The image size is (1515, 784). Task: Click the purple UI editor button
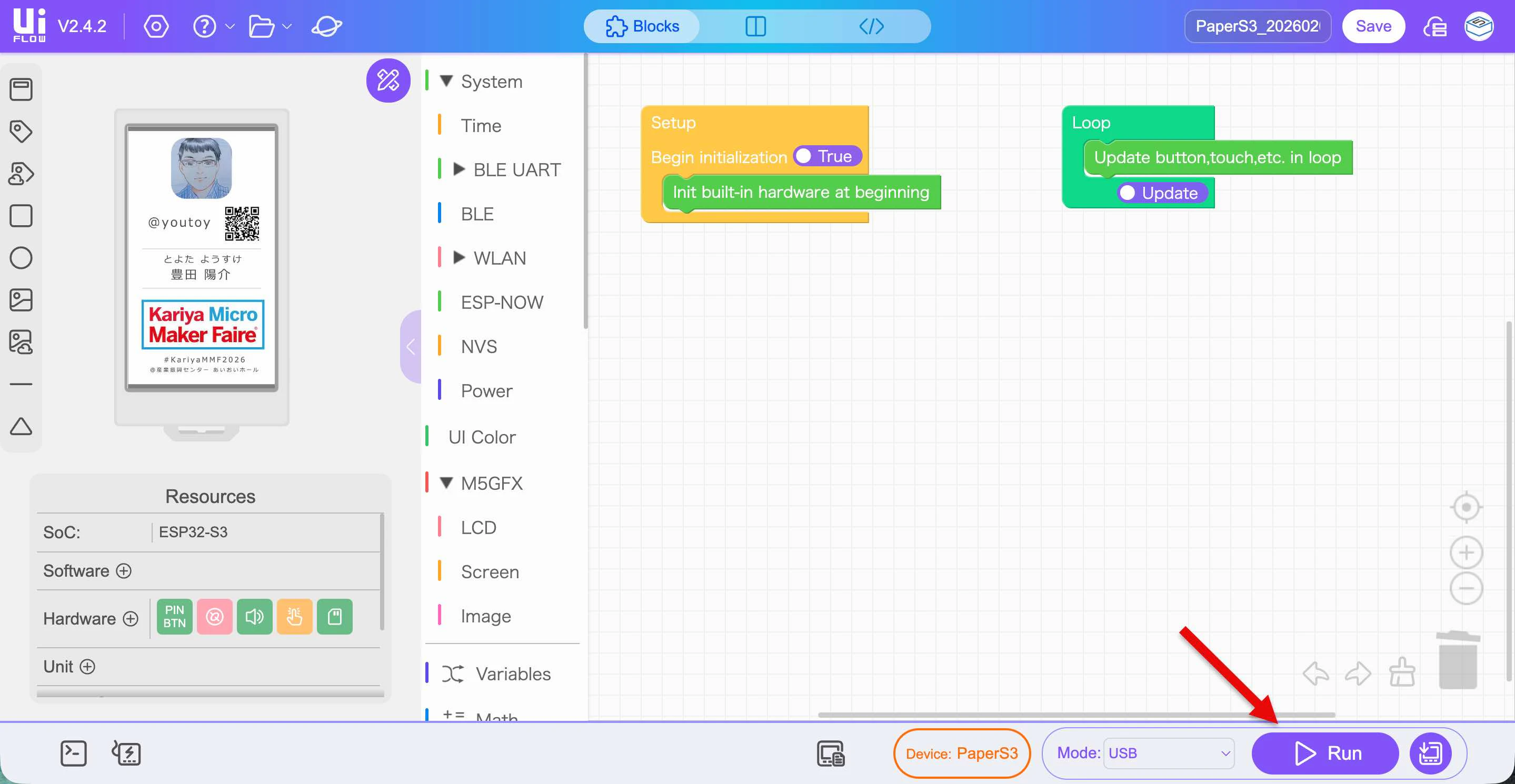coord(388,80)
